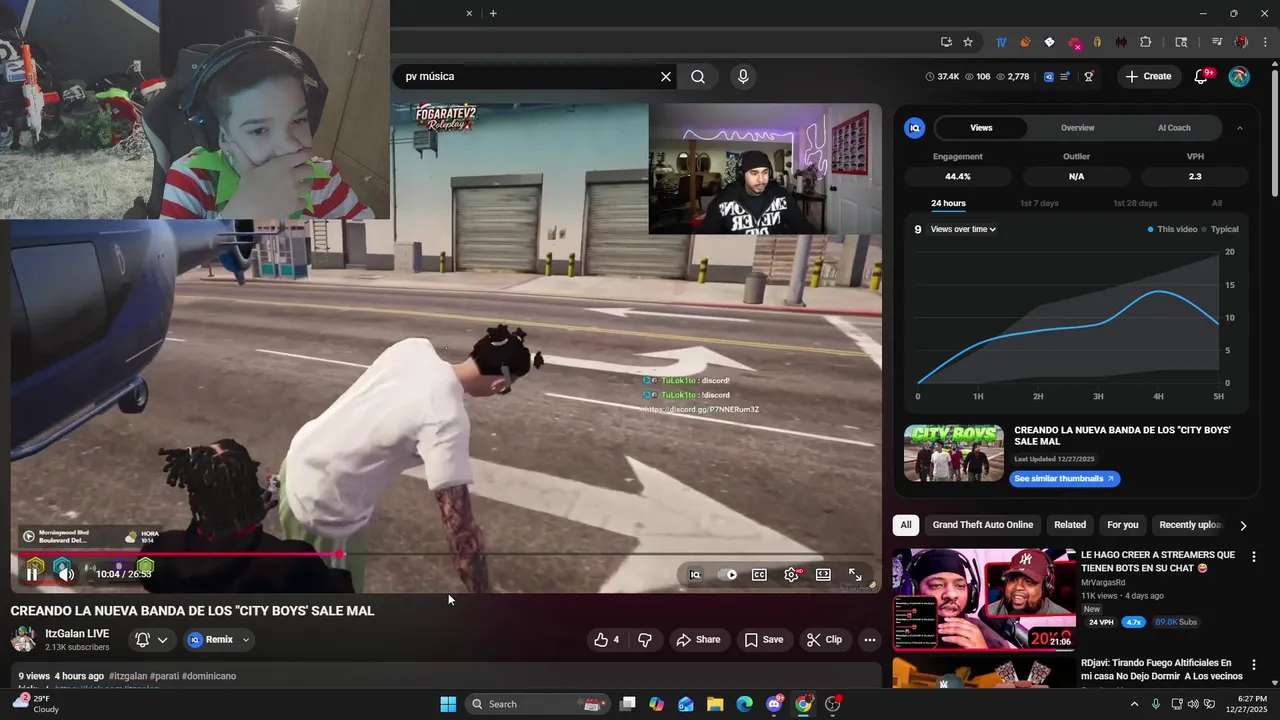This screenshot has width=1280, height=720.
Task: Expand the Remix dropdown arrow
Action: tap(246, 640)
